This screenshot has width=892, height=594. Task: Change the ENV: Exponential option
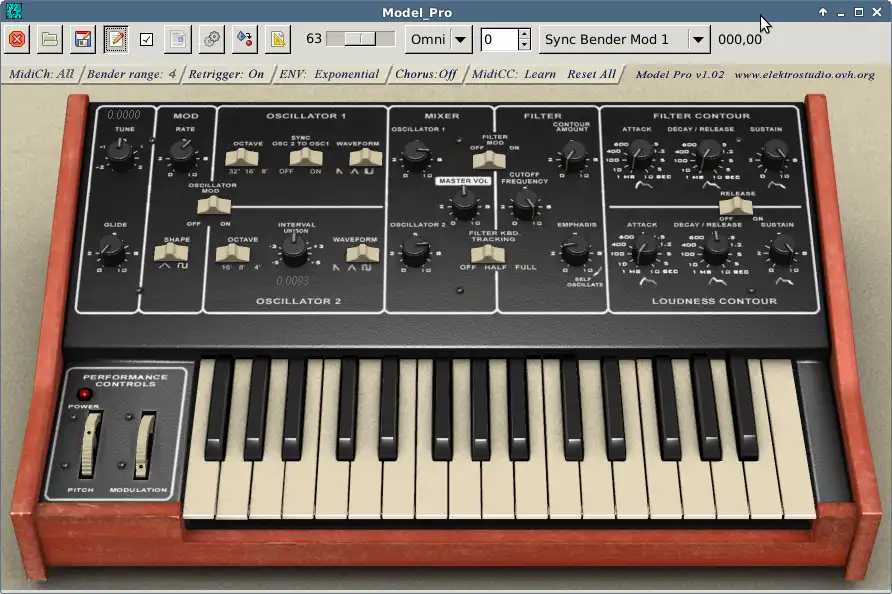click(329, 75)
